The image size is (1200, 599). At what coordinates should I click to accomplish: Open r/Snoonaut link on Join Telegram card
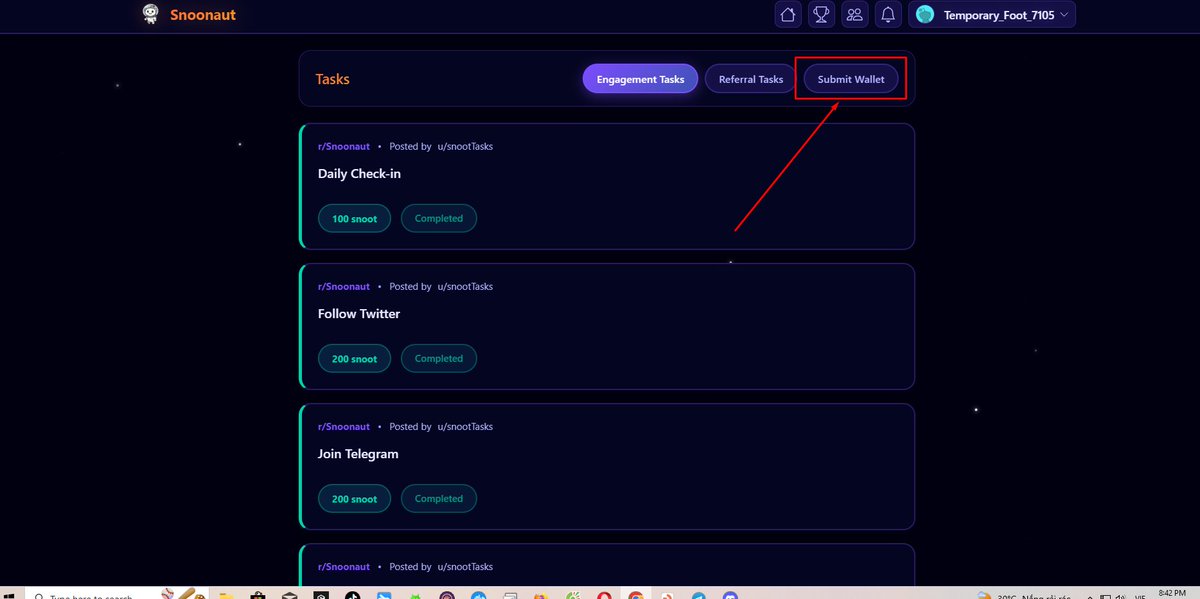coord(343,426)
